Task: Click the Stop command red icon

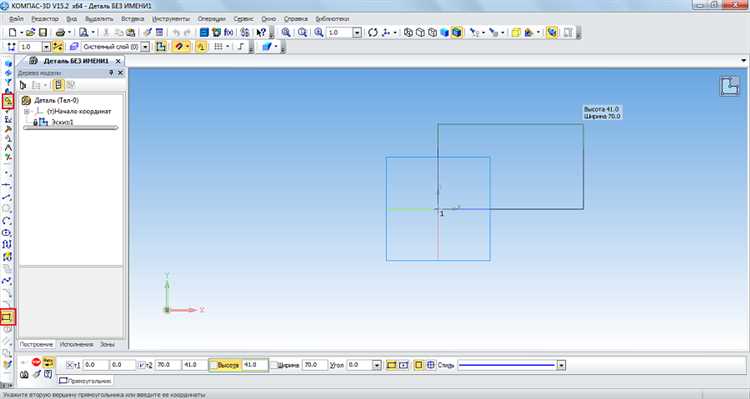Action: coord(36,362)
